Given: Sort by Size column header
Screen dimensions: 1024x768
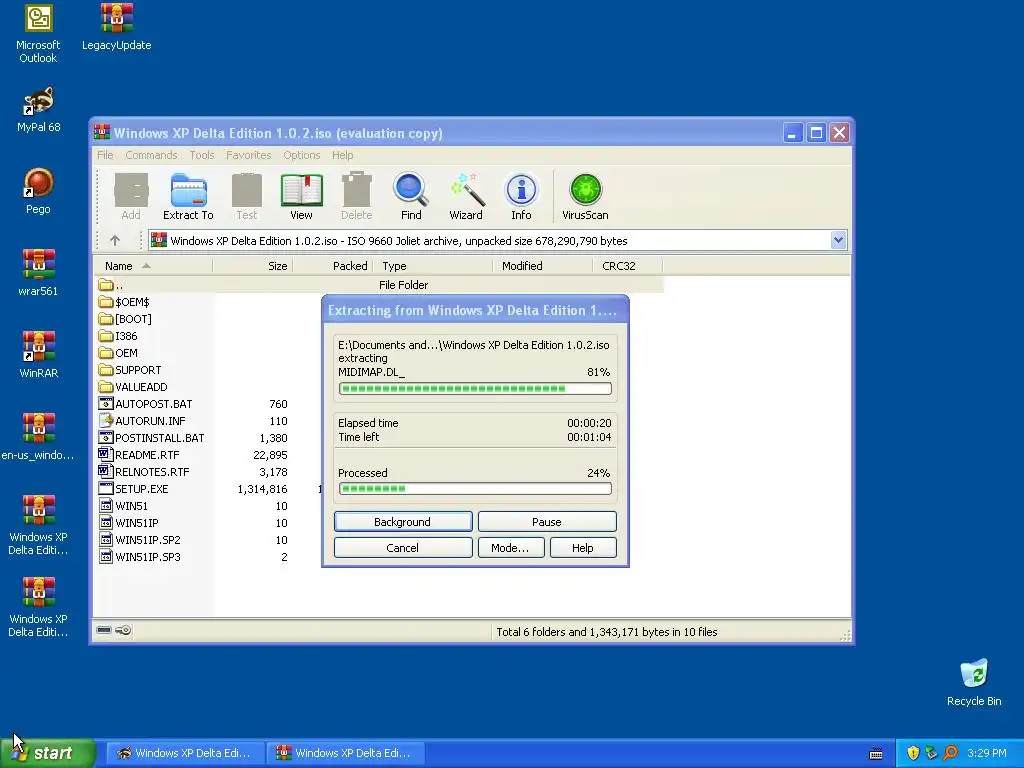Looking at the screenshot, I should (253, 266).
